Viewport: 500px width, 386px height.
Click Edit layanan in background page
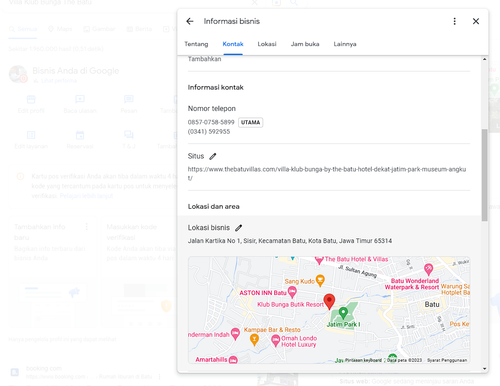(31, 140)
